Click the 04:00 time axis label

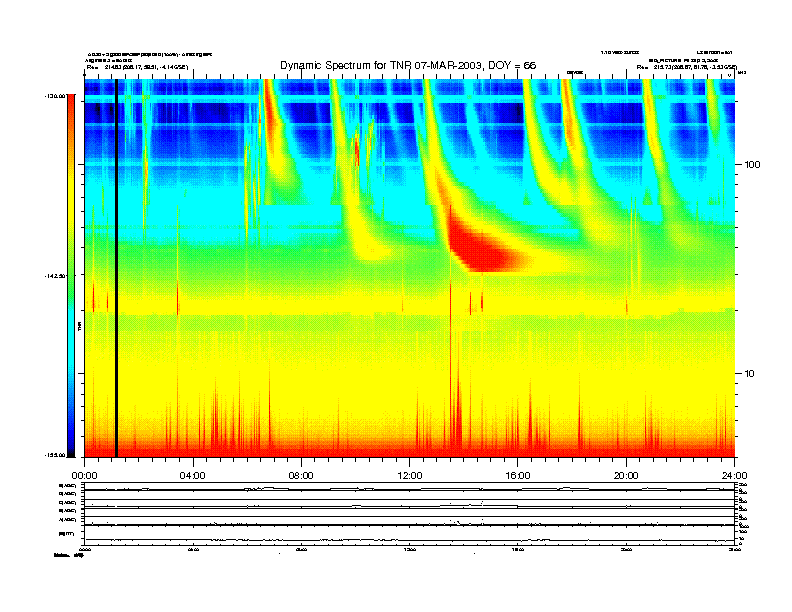193,476
